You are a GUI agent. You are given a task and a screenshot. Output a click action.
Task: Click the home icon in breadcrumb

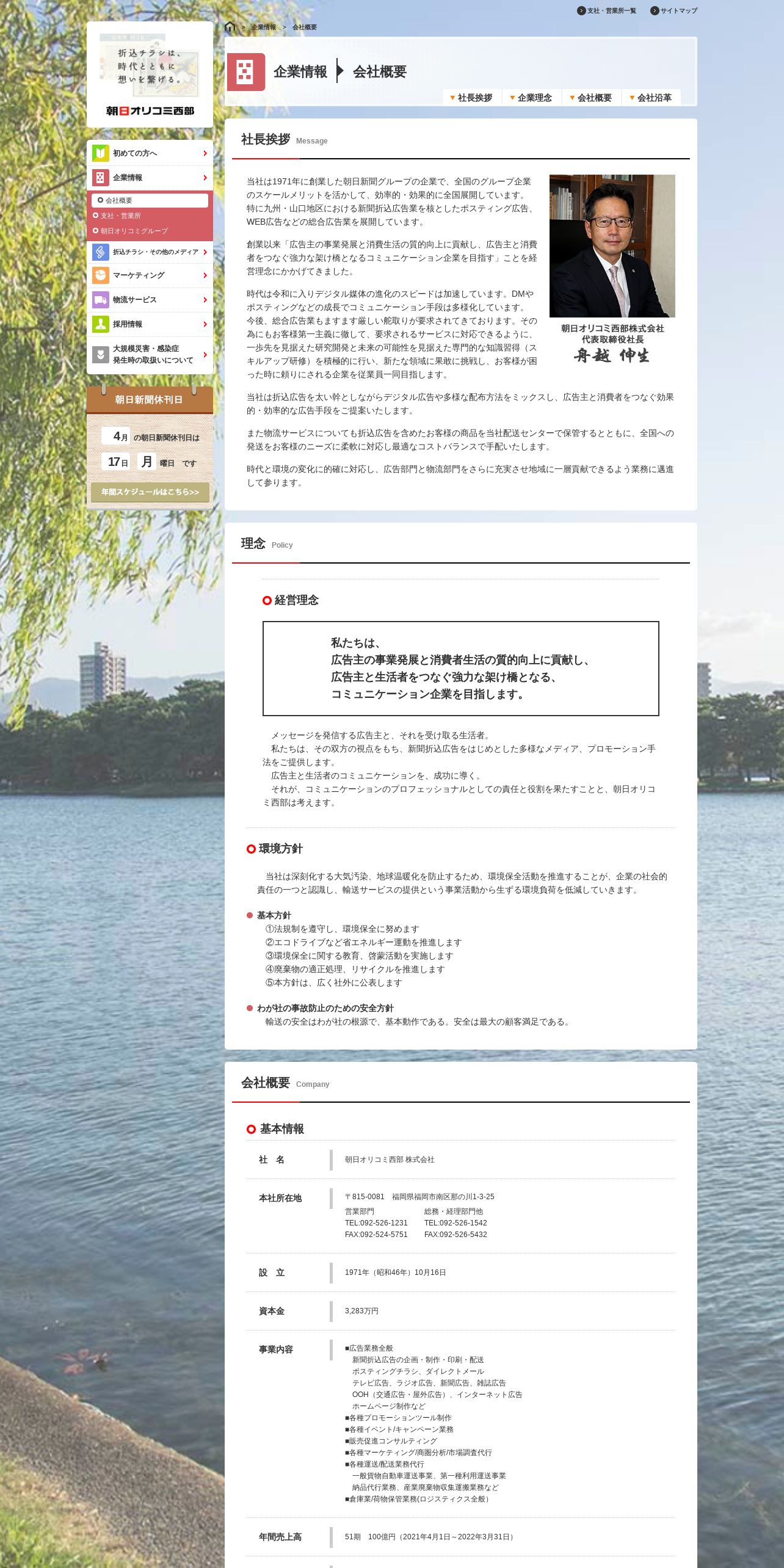[x=230, y=27]
